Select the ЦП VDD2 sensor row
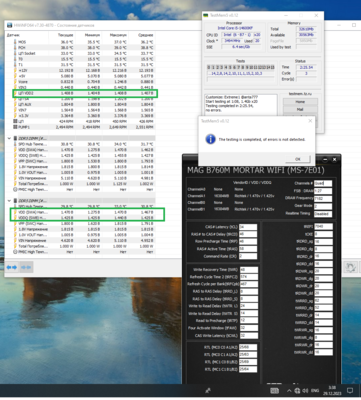The image size is (361, 400). tap(84, 93)
